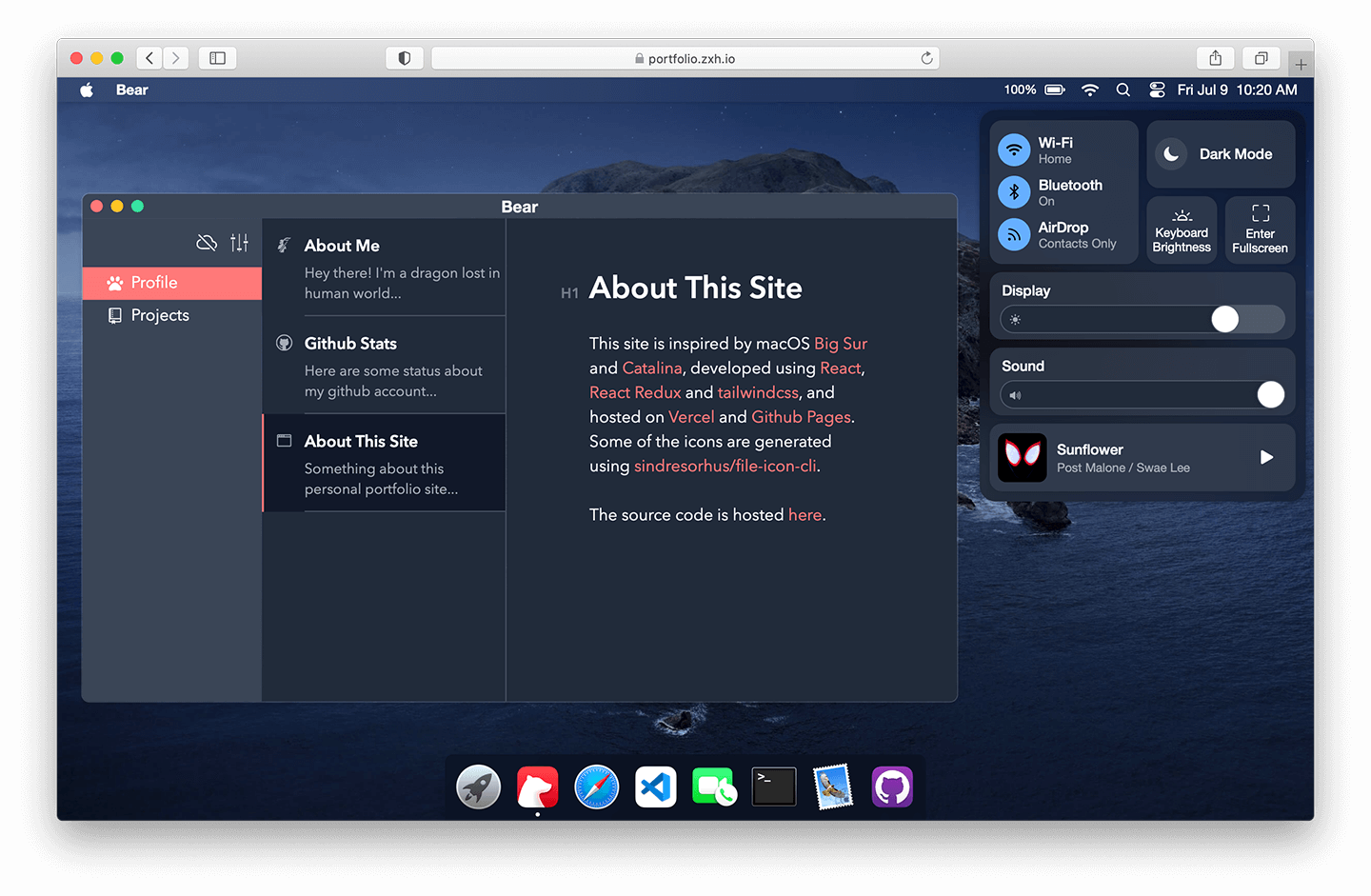Screen dimensions: 1371x896
Task: Open Catalina link
Action: 652,368
